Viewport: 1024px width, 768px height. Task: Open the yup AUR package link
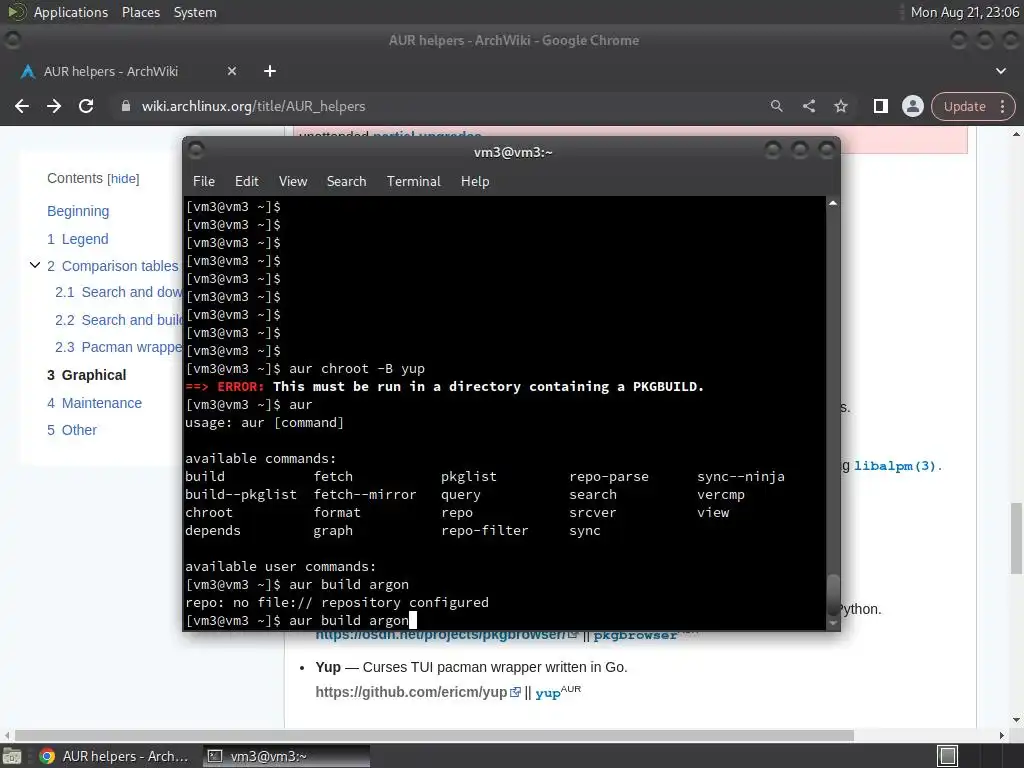[x=547, y=694]
